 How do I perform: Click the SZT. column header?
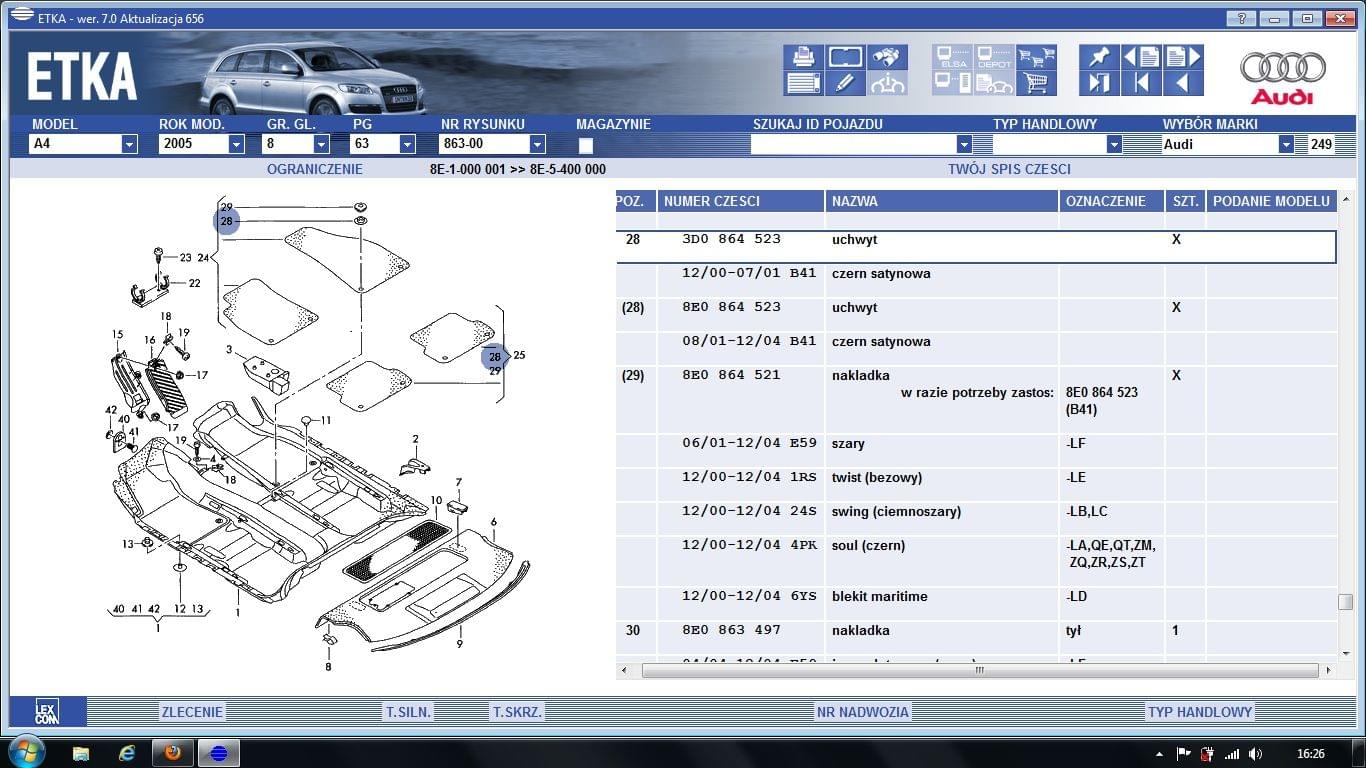coord(1185,201)
